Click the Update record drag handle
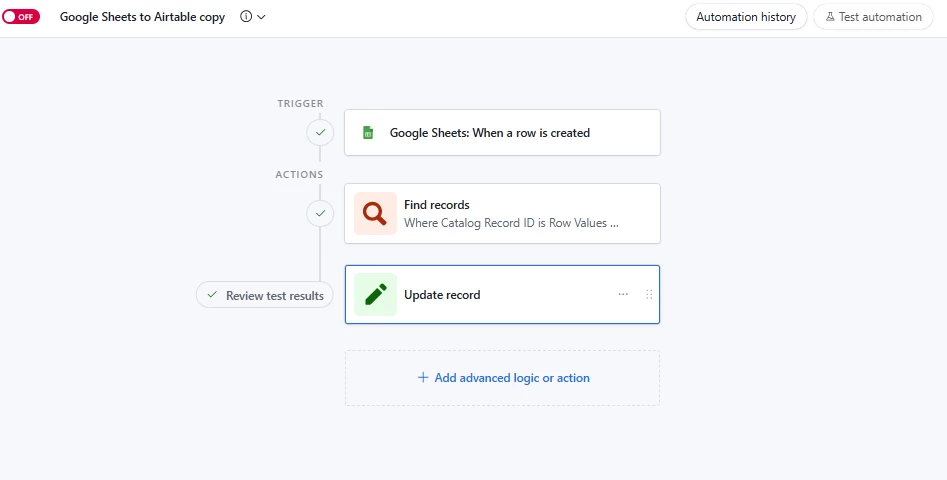Screen dimensions: 947x480 (x=649, y=294)
